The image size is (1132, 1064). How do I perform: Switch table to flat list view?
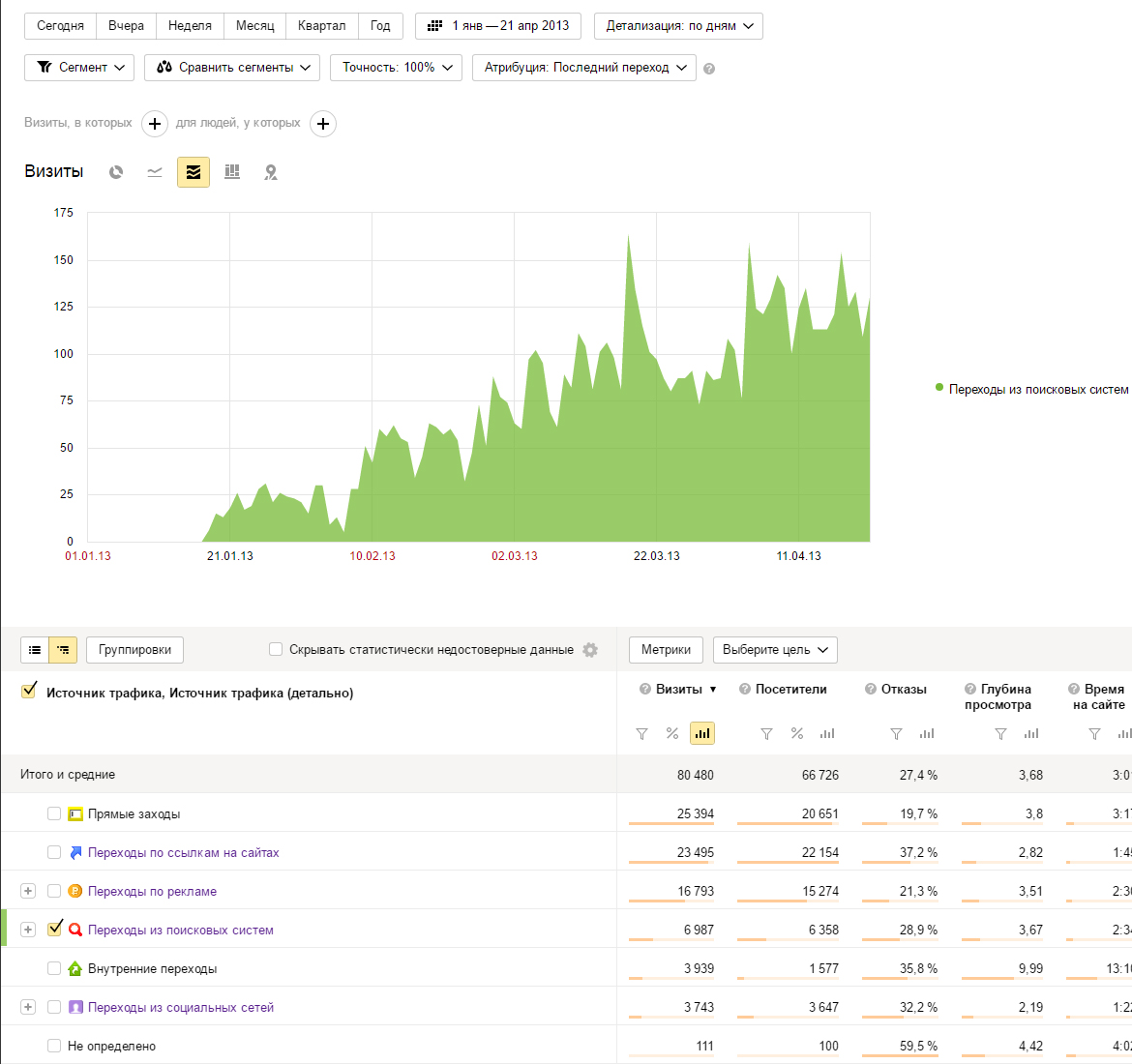click(35, 650)
